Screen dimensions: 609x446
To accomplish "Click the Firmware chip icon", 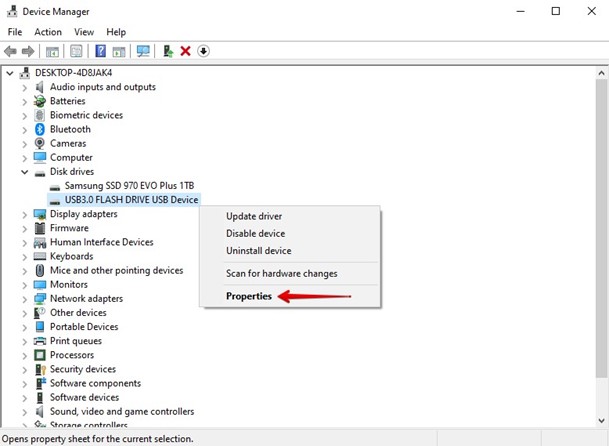I will (40, 228).
